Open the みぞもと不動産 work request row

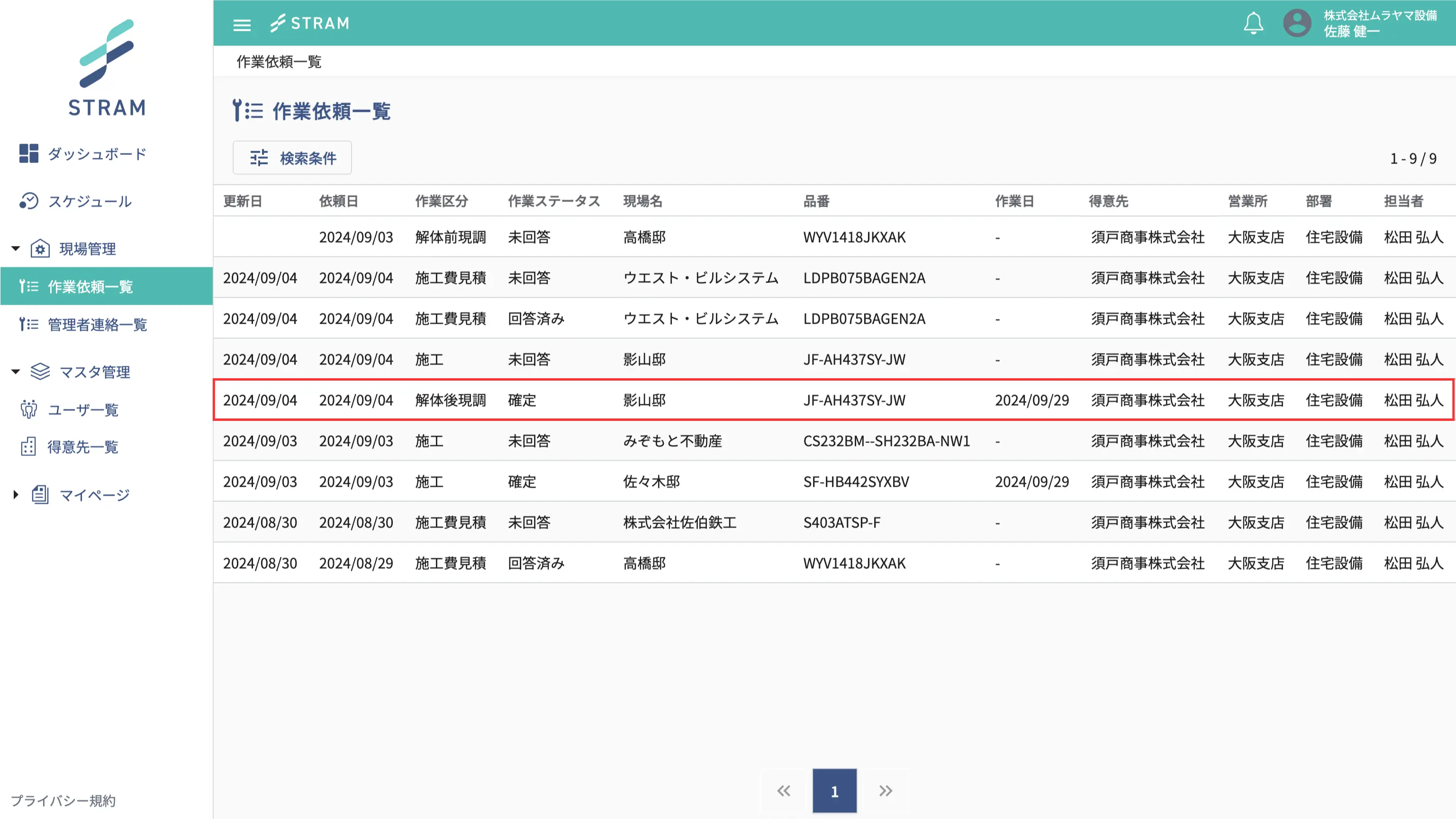tap(673, 441)
